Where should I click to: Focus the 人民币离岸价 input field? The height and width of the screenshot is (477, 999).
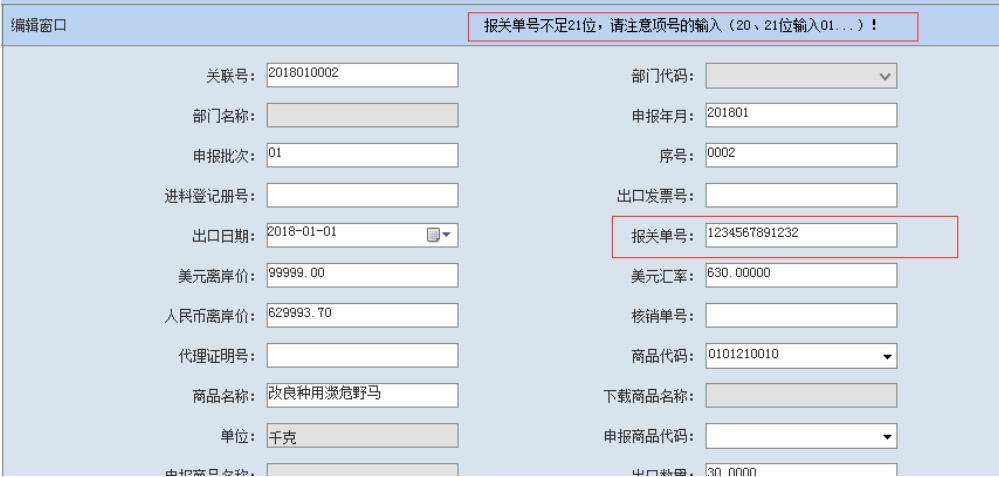(361, 315)
